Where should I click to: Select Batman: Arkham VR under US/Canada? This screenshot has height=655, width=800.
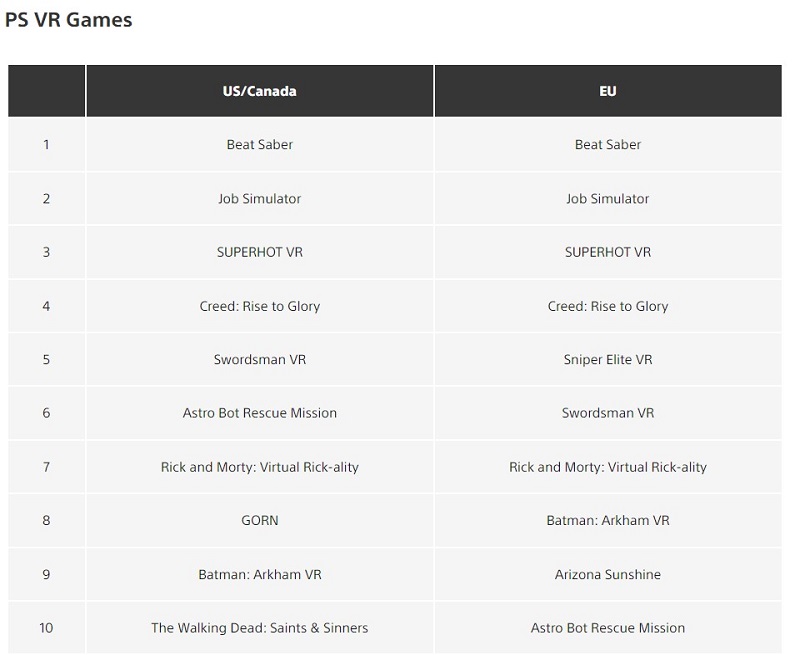pyautogui.click(x=260, y=575)
